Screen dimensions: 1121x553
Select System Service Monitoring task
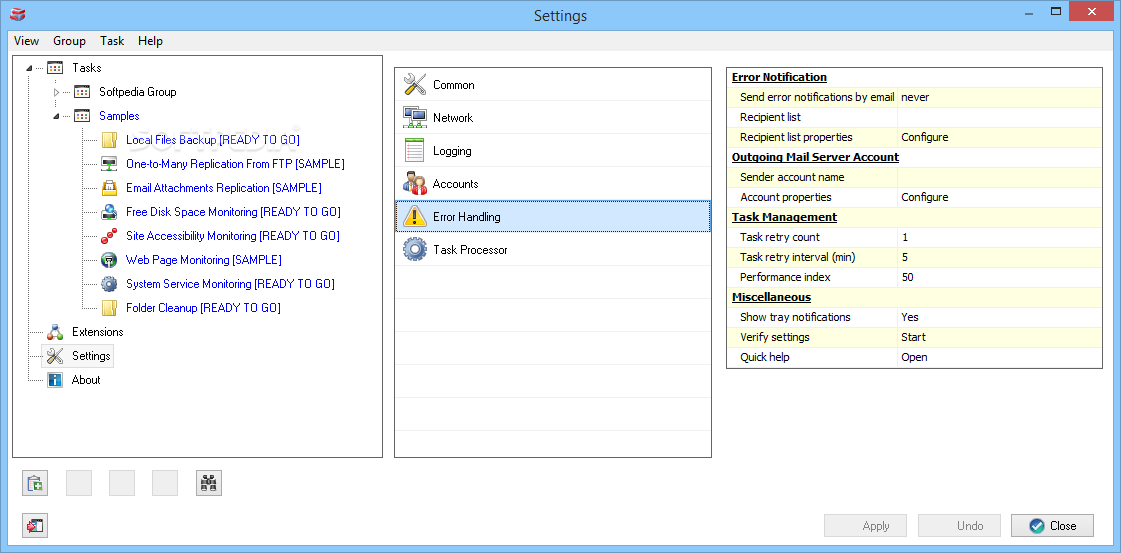click(x=230, y=284)
